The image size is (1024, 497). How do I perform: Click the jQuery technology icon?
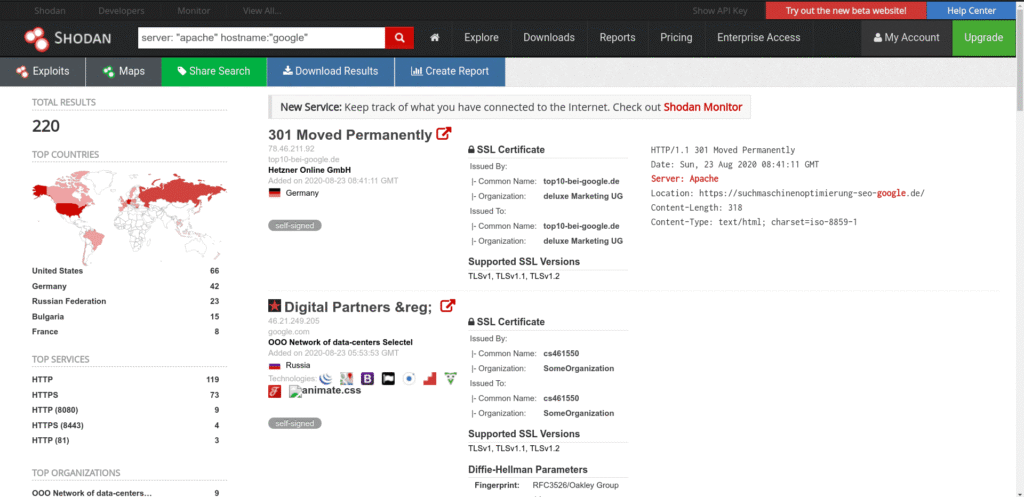(327, 378)
